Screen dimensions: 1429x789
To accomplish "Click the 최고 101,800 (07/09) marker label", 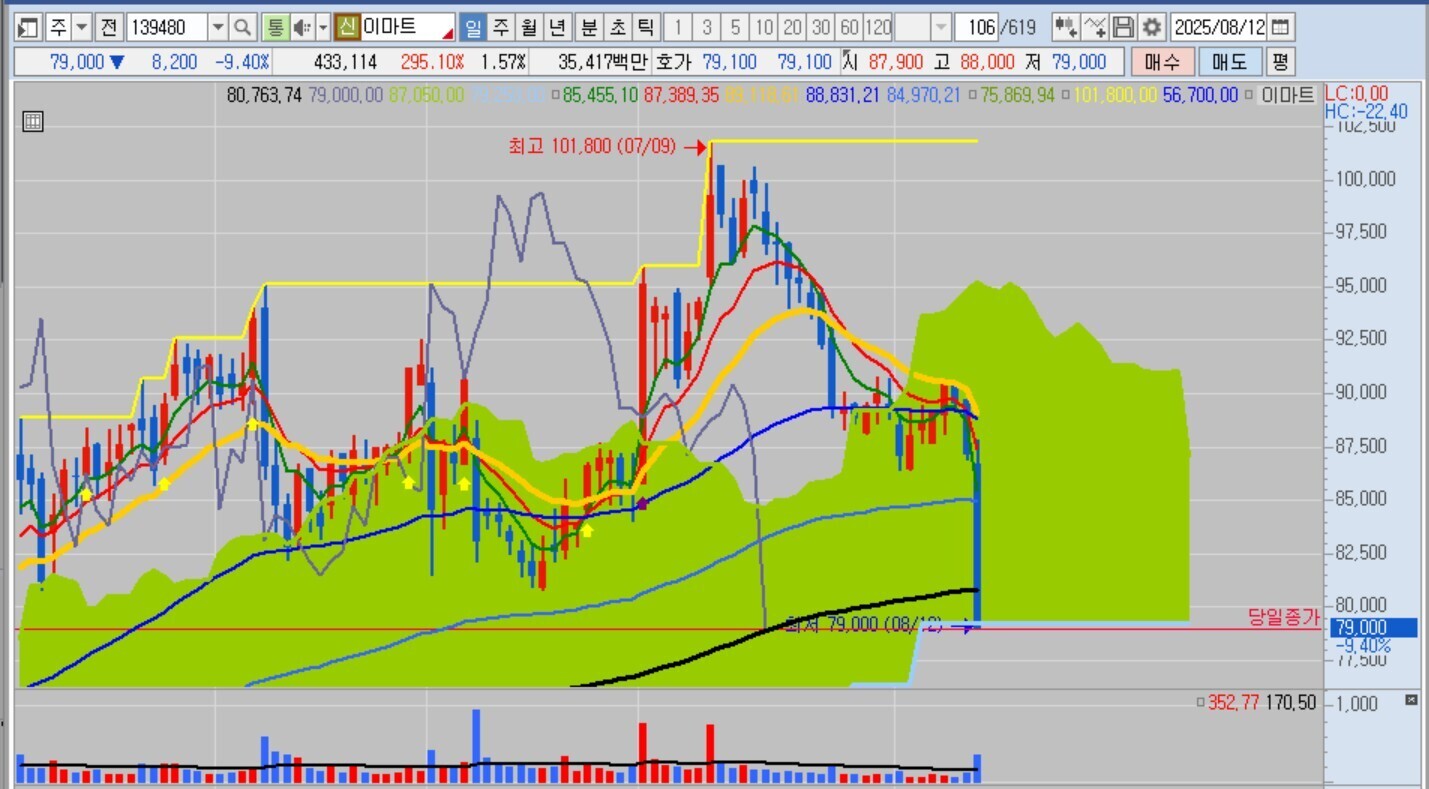I will pyautogui.click(x=592, y=147).
